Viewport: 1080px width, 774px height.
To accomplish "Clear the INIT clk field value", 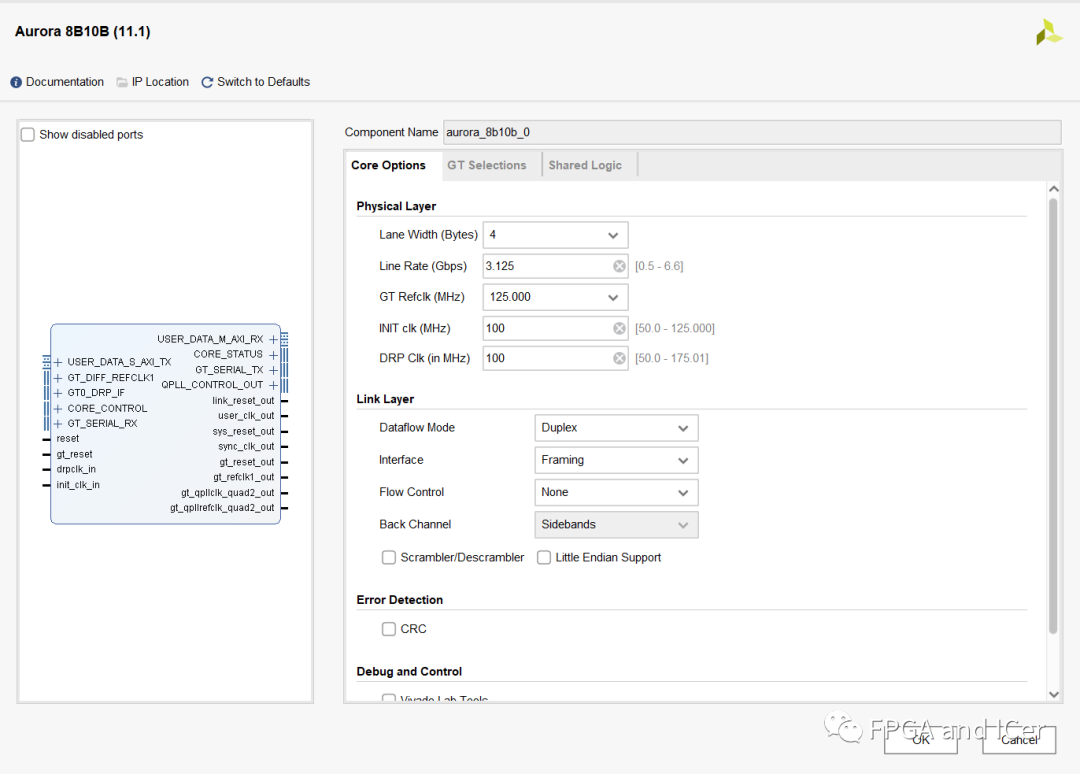I will coord(619,328).
